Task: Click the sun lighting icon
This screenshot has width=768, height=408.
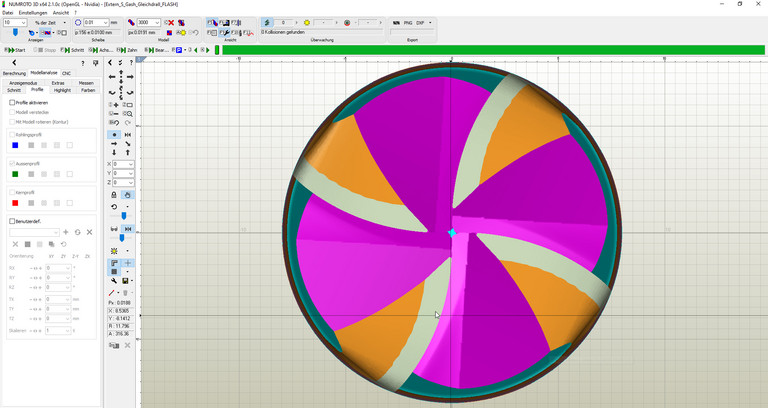Action: click(114, 251)
